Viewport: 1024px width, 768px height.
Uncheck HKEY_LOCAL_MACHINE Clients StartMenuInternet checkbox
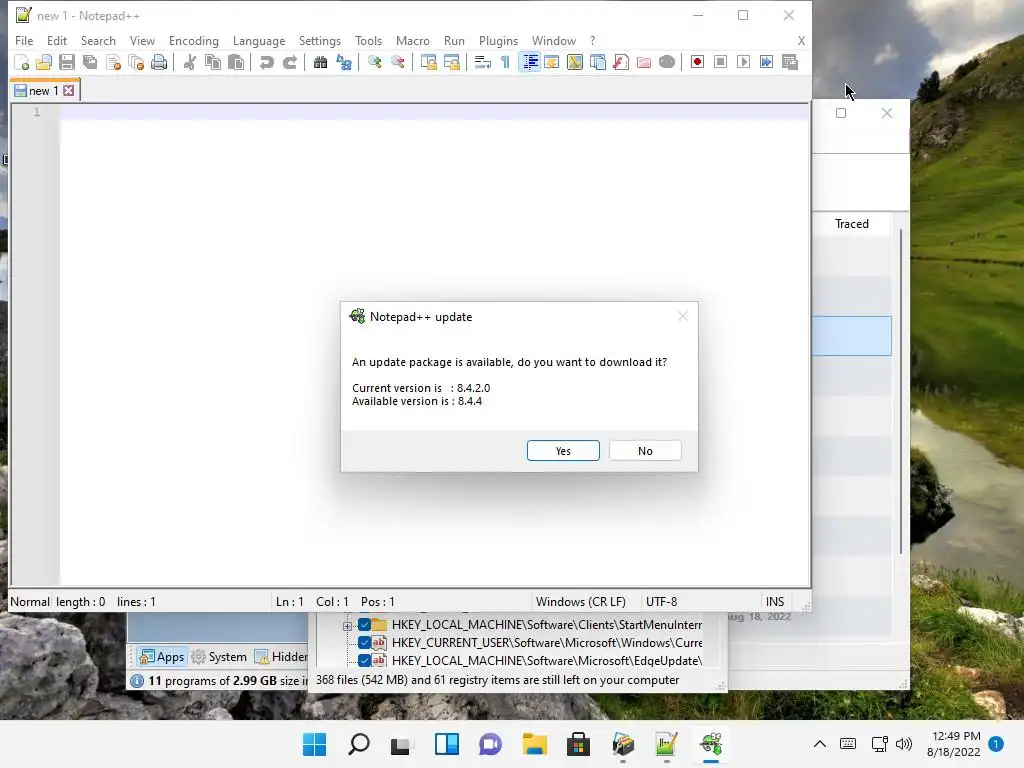364,625
